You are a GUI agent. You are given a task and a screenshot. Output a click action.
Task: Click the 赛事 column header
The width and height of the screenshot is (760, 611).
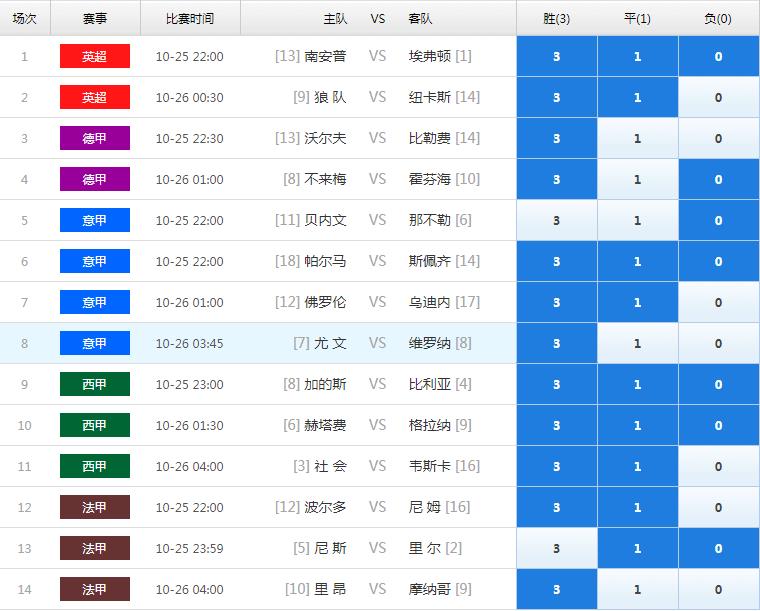pos(95,18)
